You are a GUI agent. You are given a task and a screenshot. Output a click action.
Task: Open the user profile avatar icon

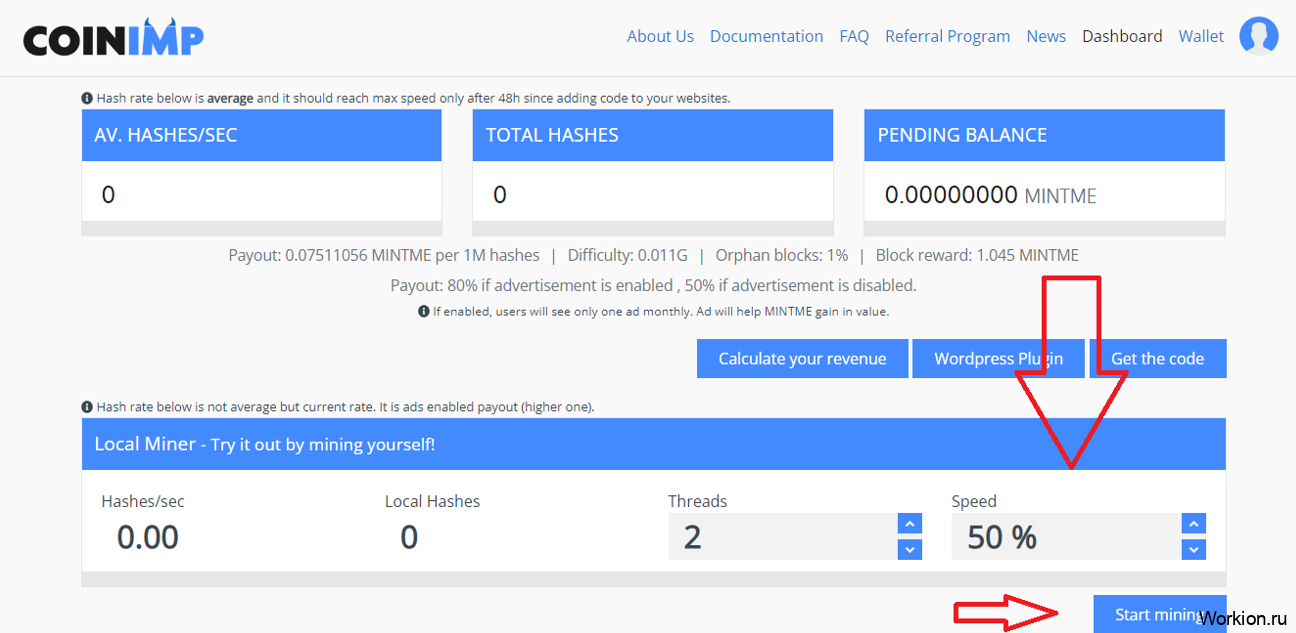(1259, 36)
